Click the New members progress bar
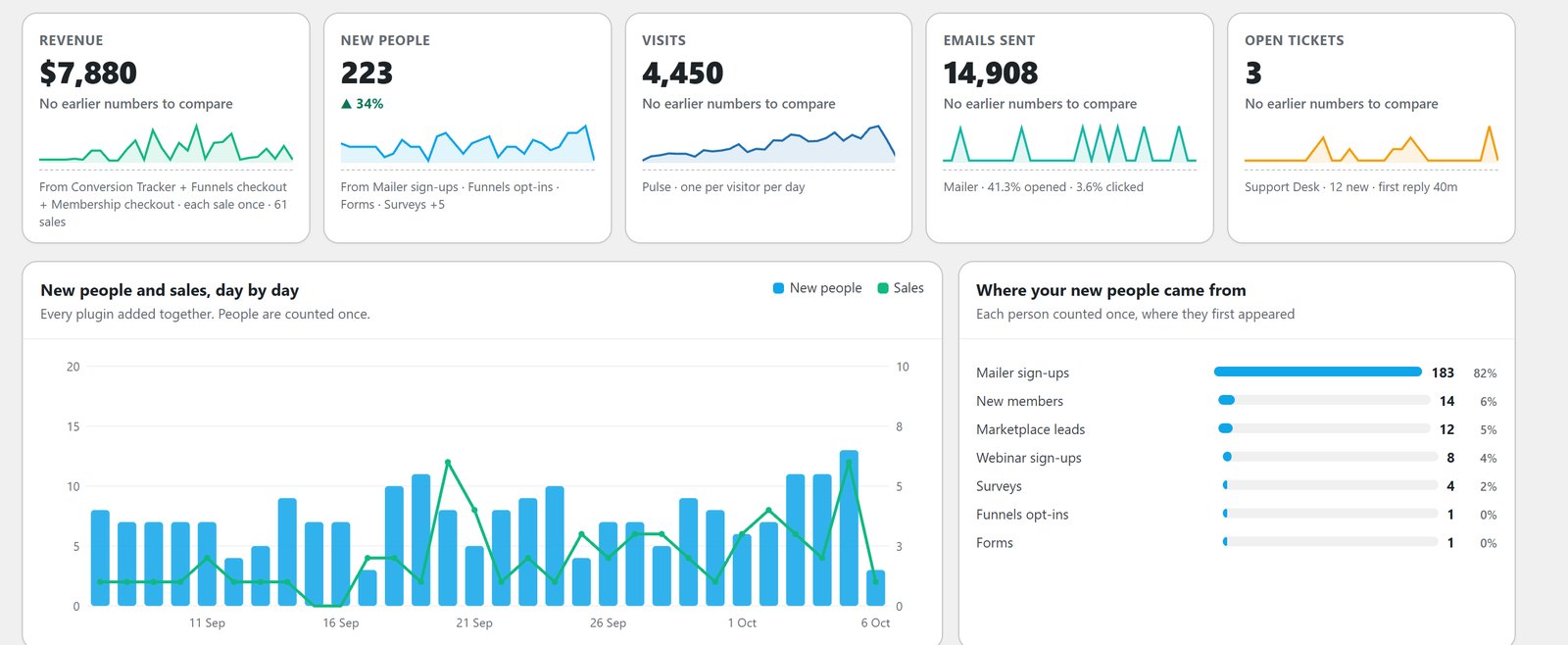The height and width of the screenshot is (645, 1568). click(x=1324, y=400)
